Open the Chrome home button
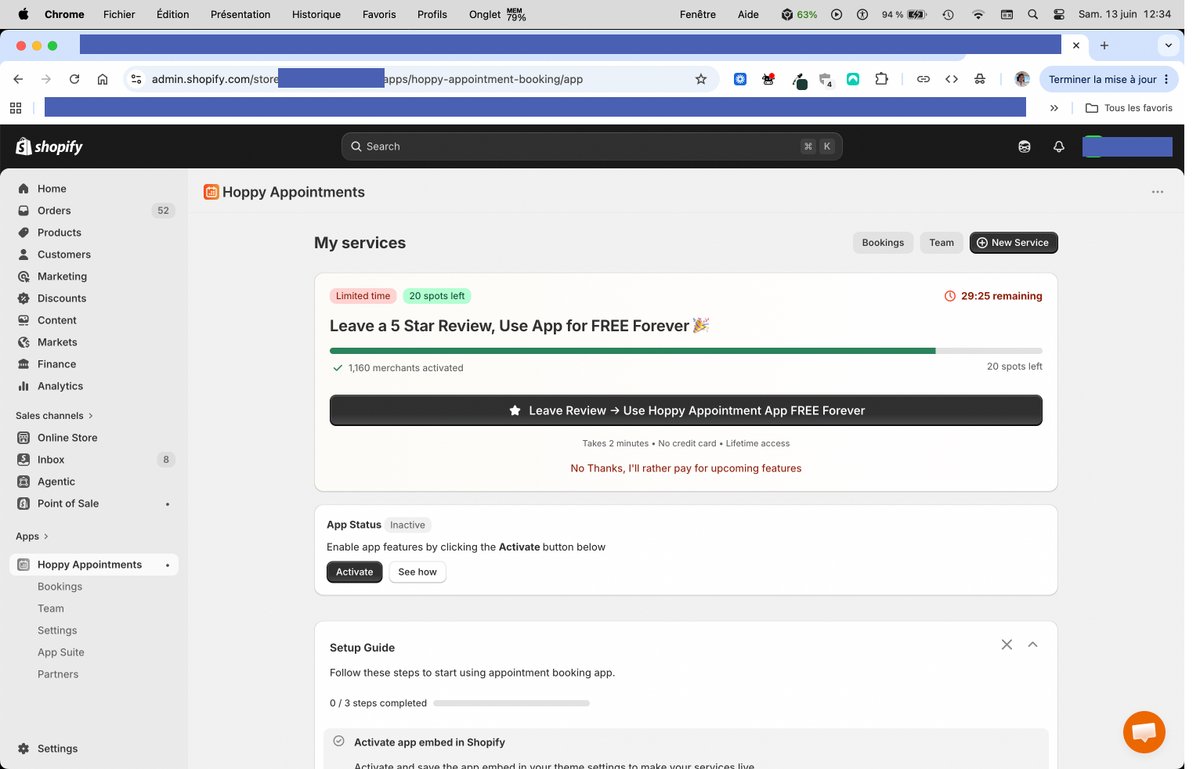This screenshot has width=1200, height=769. click(102, 79)
